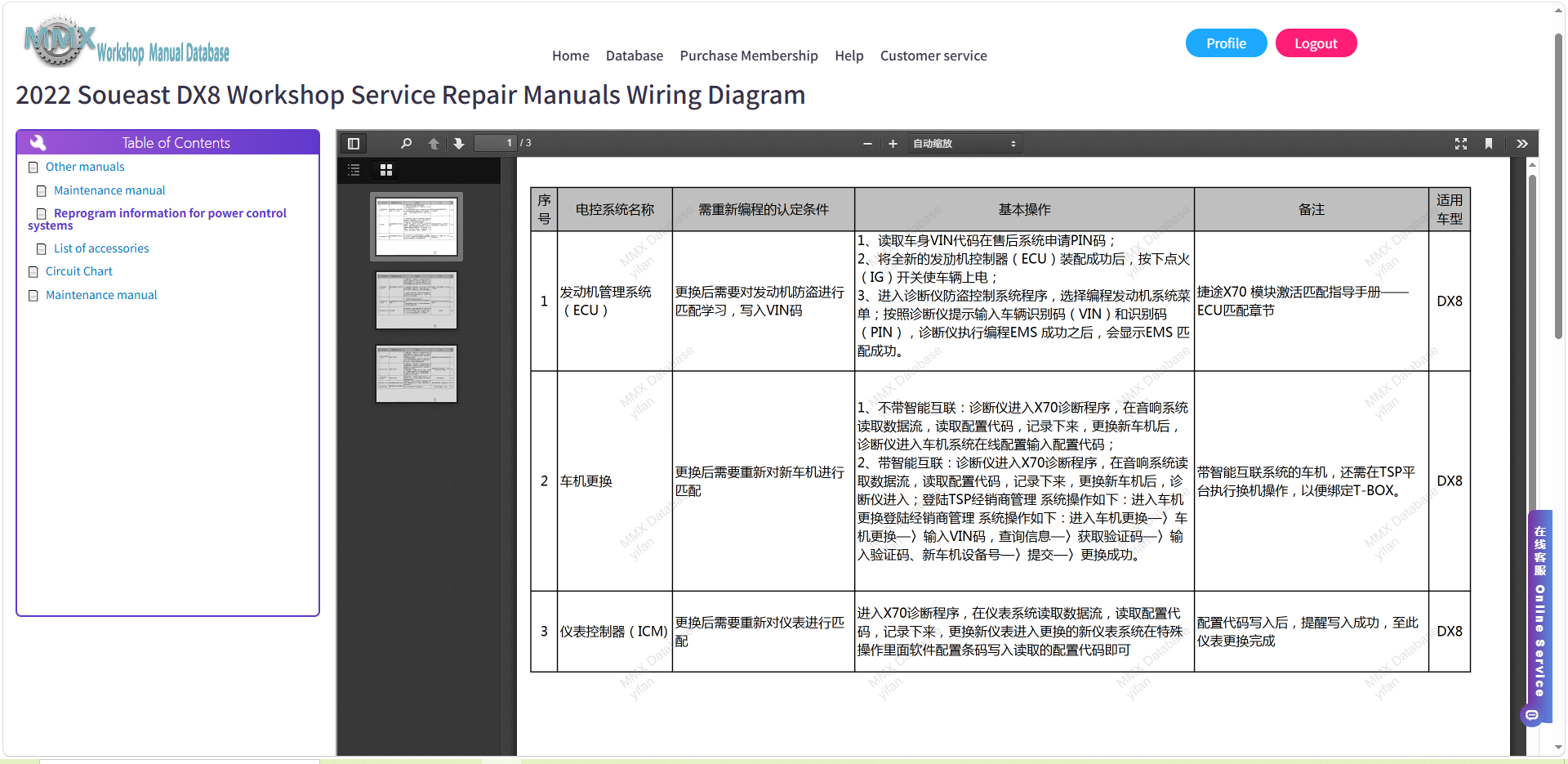This screenshot has width=1568, height=764.
Task: Go to the next PDF page
Action: (x=459, y=144)
